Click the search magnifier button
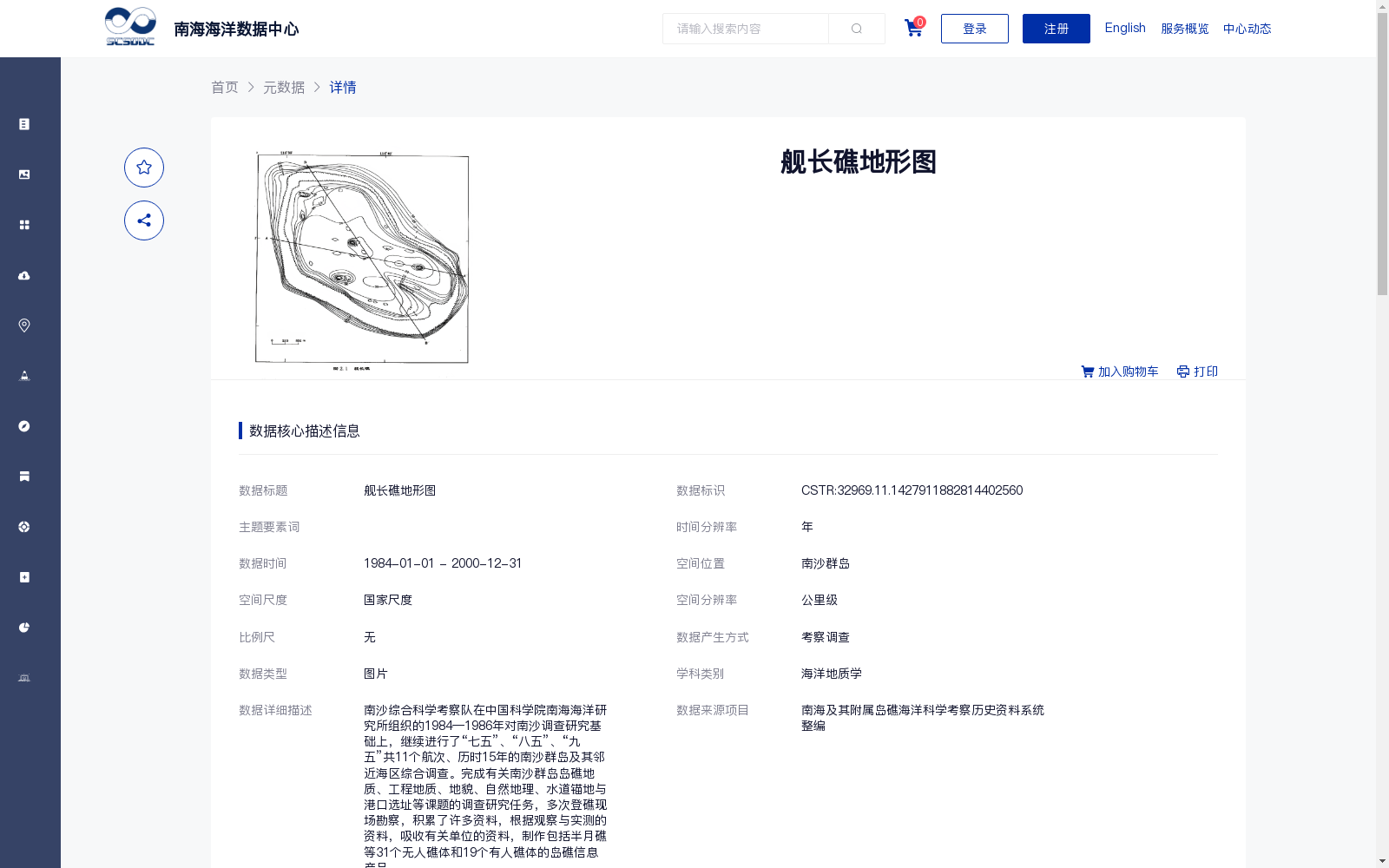 coord(857,29)
